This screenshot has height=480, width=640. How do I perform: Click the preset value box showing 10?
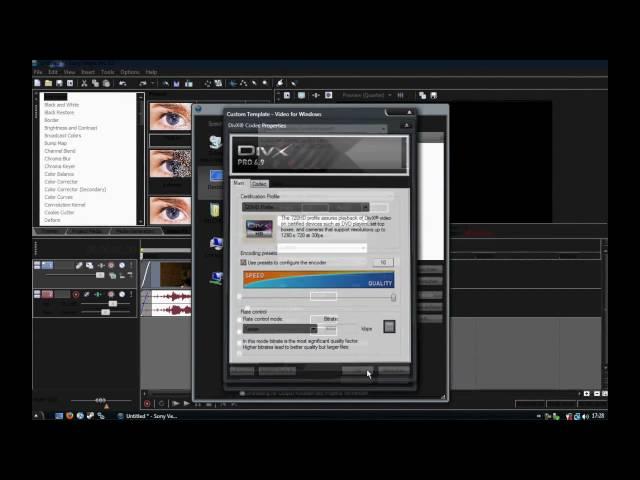click(383, 262)
